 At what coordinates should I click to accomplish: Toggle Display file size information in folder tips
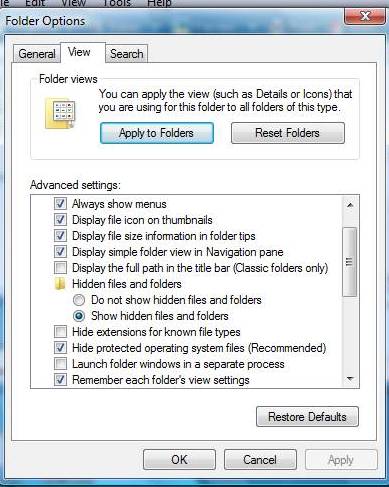pyautogui.click(x=60, y=236)
